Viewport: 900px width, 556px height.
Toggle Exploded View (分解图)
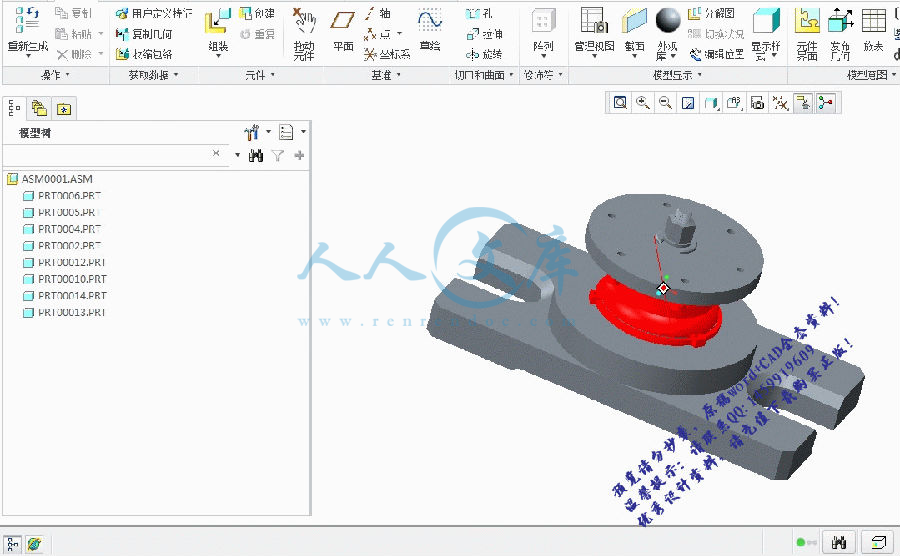(711, 13)
